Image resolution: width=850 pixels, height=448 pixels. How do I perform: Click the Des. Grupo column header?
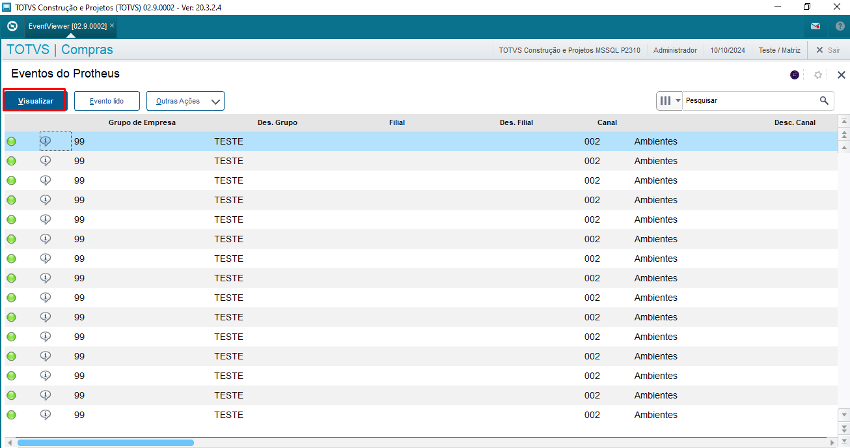coord(278,123)
